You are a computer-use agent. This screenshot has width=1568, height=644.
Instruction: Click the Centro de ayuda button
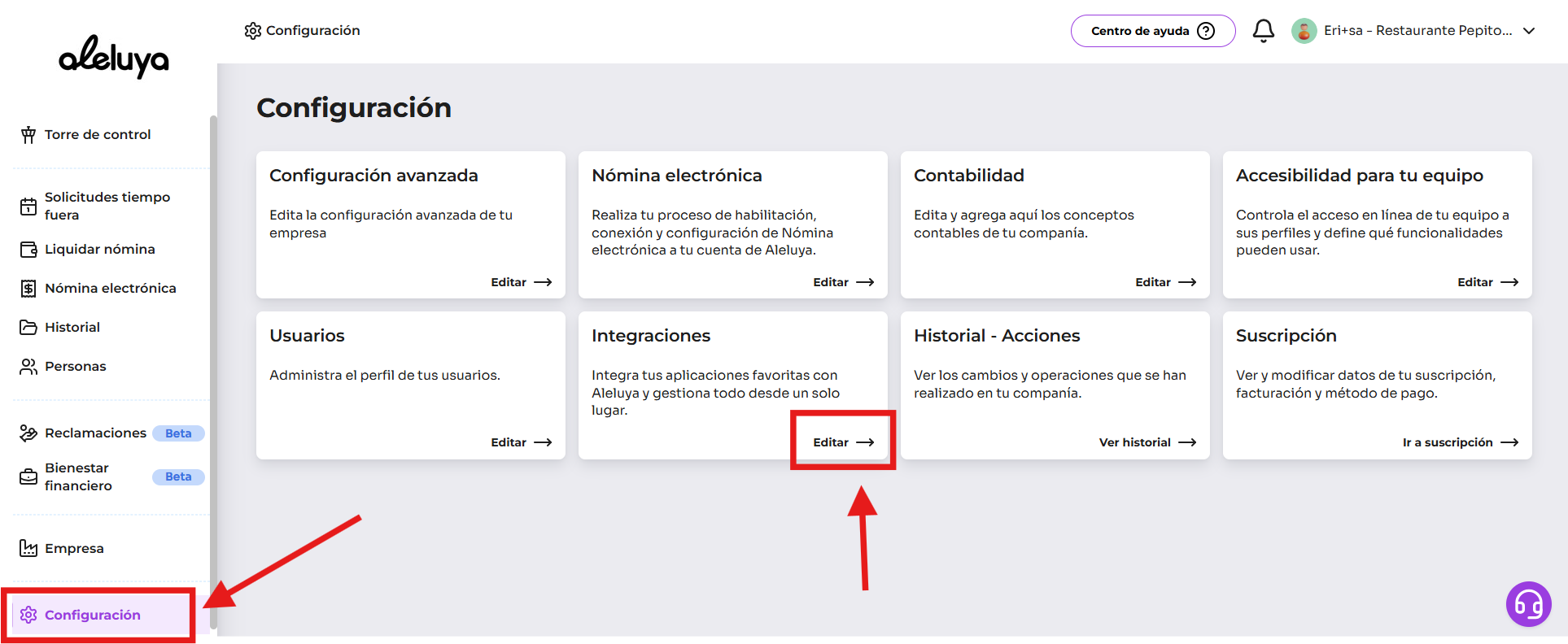click(1153, 31)
